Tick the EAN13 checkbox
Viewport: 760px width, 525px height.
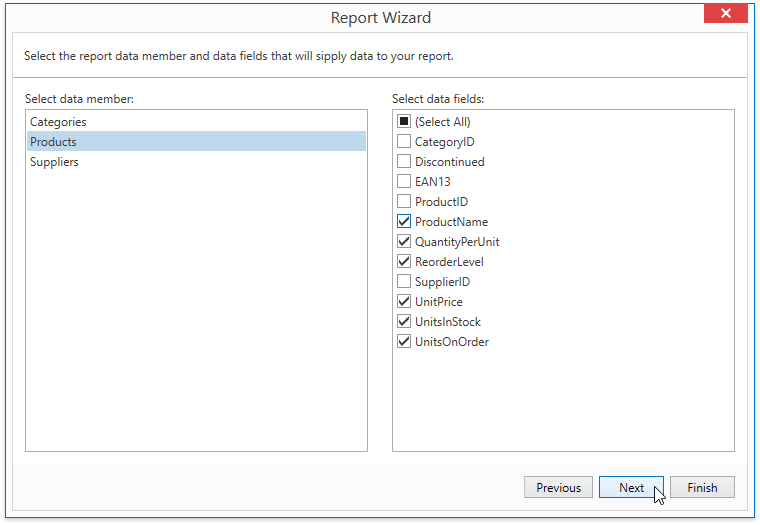(x=404, y=181)
